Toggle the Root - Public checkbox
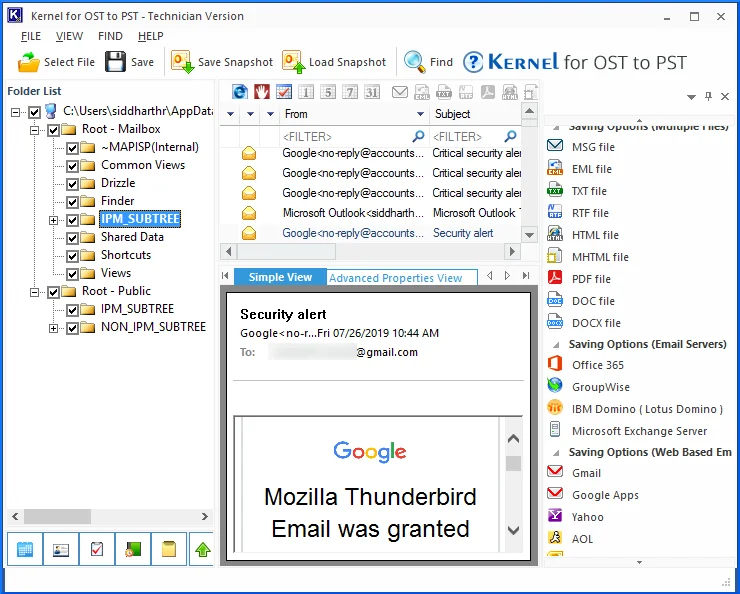Viewport: 740px width, 594px height. [x=53, y=292]
